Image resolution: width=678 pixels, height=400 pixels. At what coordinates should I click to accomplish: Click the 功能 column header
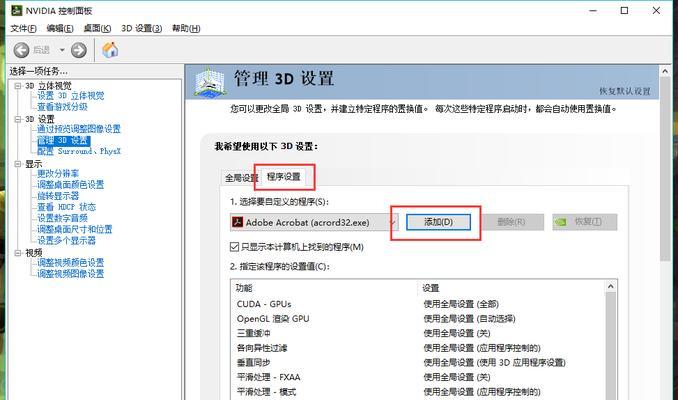pyautogui.click(x=244, y=288)
